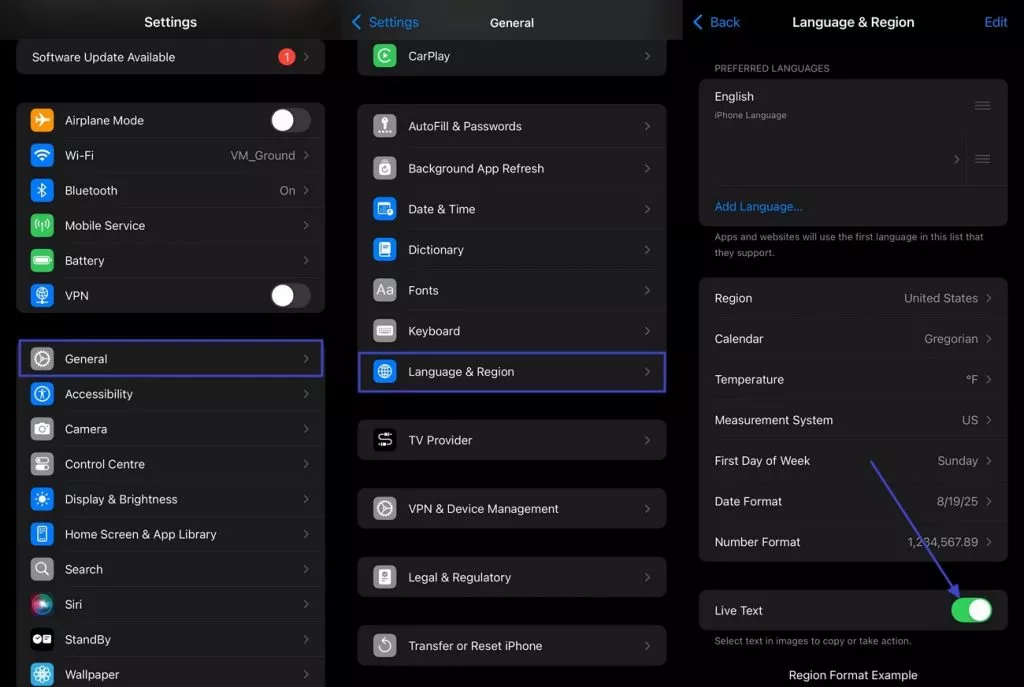Toggle Airplane Mode on
Image resolution: width=1024 pixels, height=687 pixels.
tap(290, 120)
